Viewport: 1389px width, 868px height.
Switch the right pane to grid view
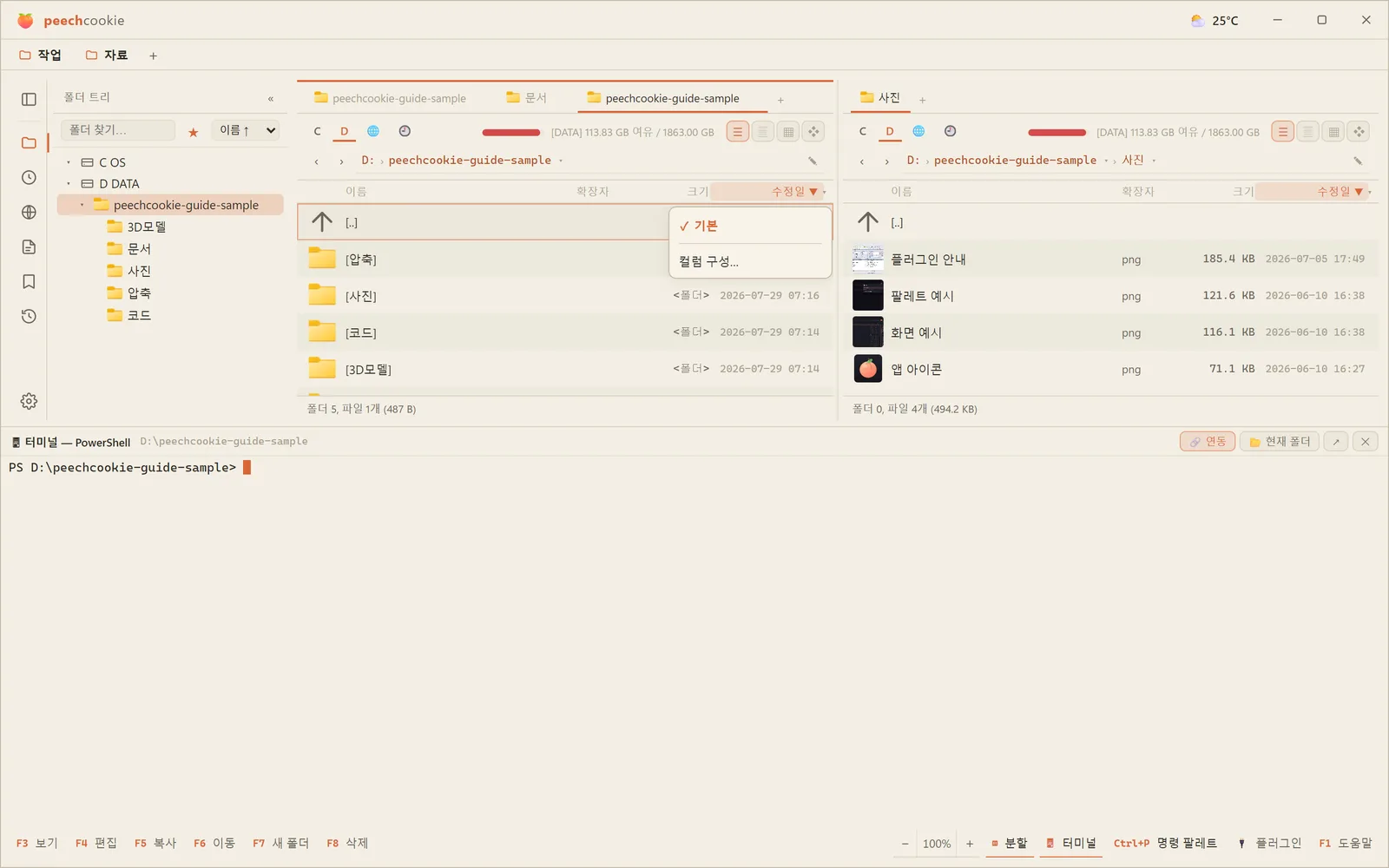(1333, 132)
